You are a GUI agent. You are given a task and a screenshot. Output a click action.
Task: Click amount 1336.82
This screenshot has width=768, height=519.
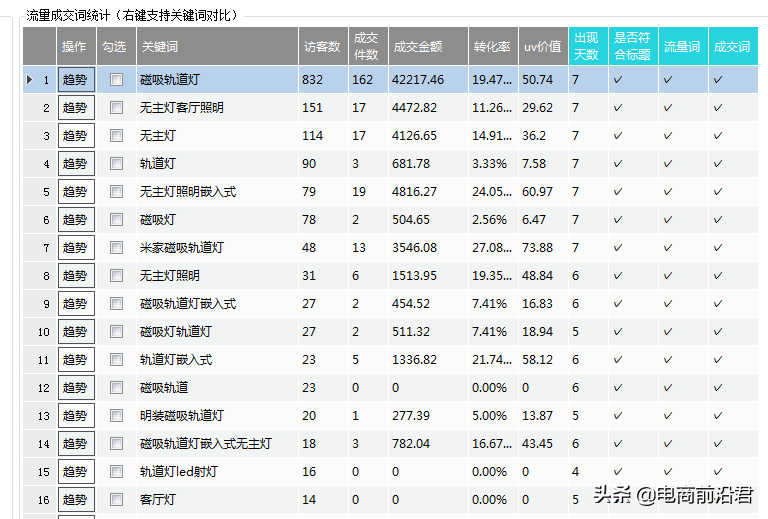414,360
